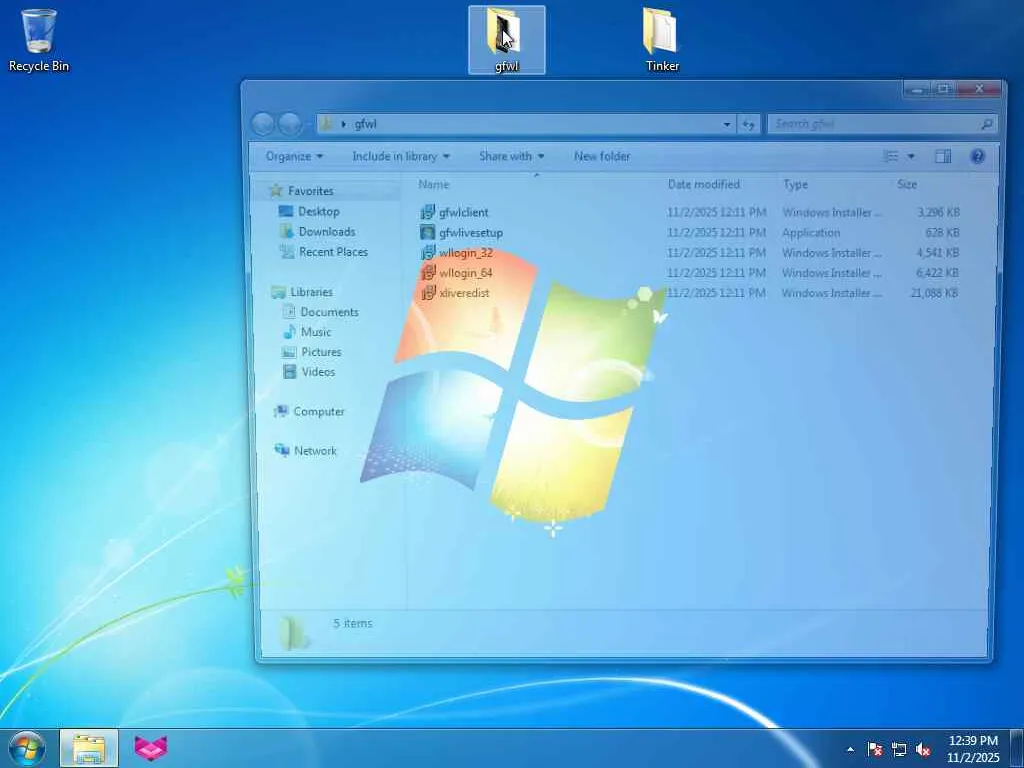Screen dimensions: 1024x768
Task: Sort by the Type column header
Action: [x=795, y=184]
